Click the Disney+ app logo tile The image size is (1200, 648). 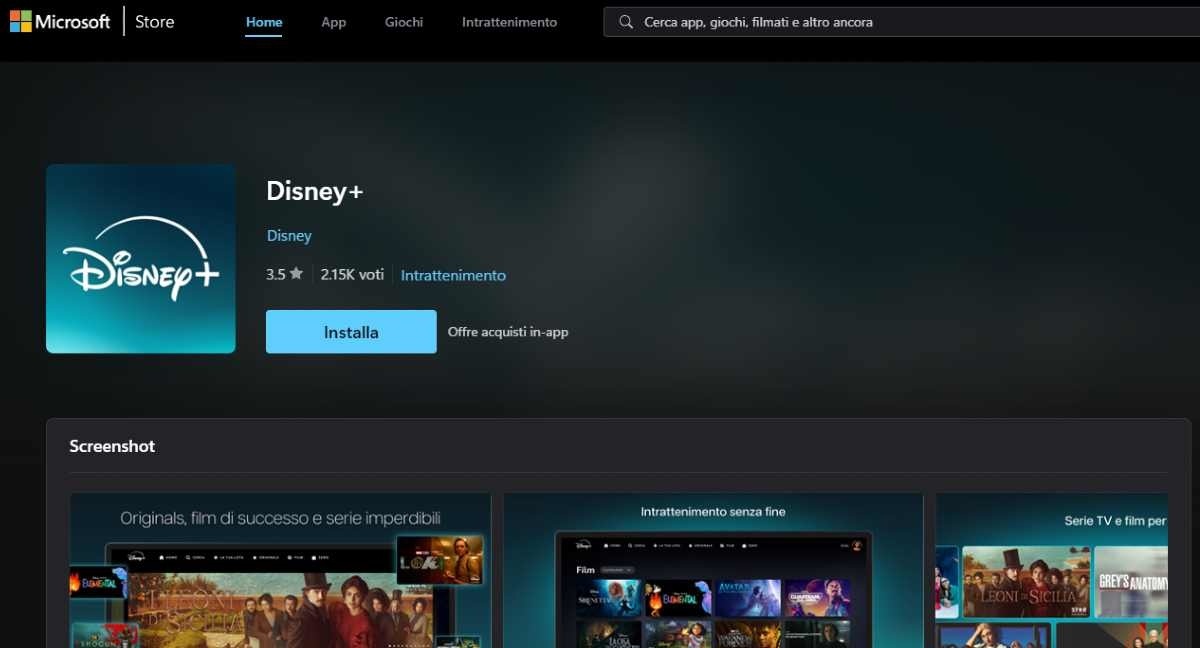tap(141, 259)
